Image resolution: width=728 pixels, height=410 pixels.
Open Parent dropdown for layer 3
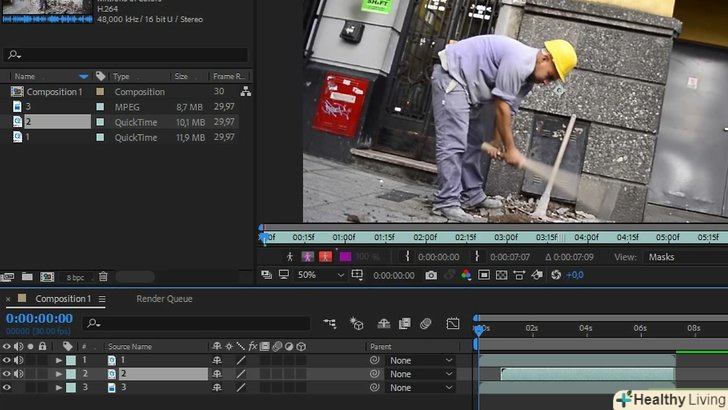point(420,388)
